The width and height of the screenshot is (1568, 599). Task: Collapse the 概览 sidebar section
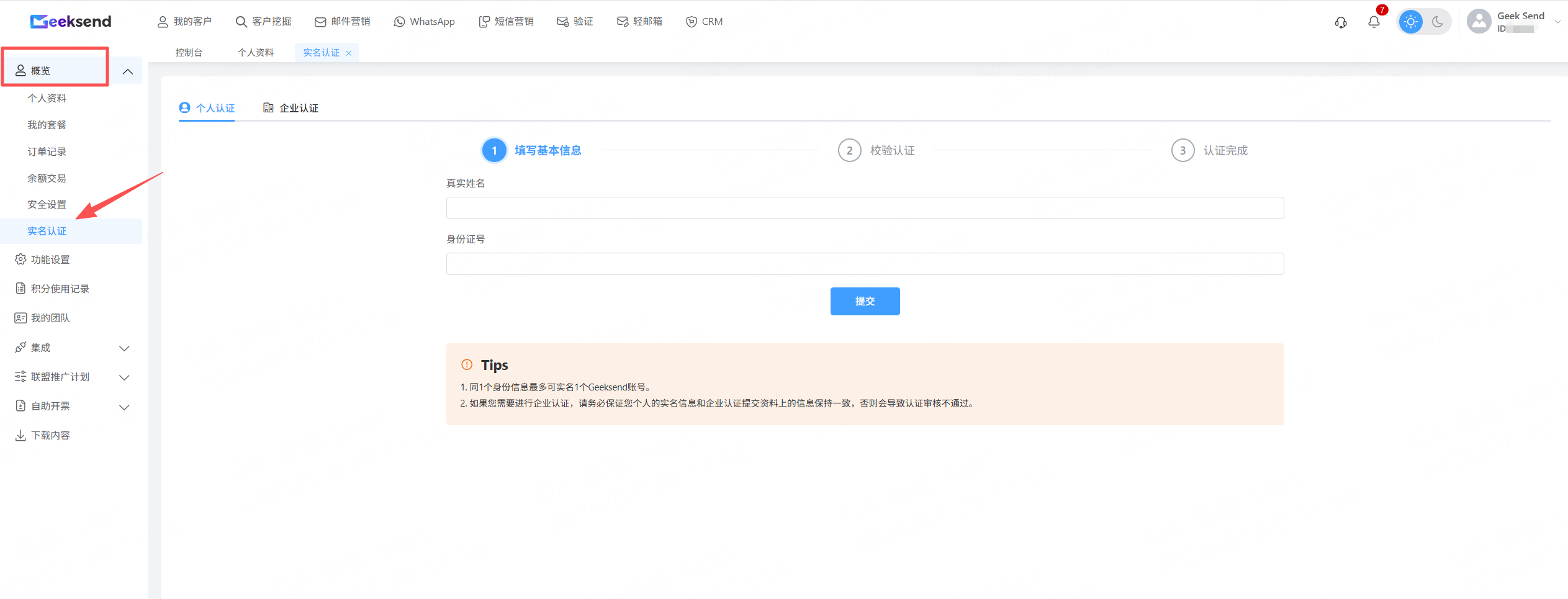[128, 71]
